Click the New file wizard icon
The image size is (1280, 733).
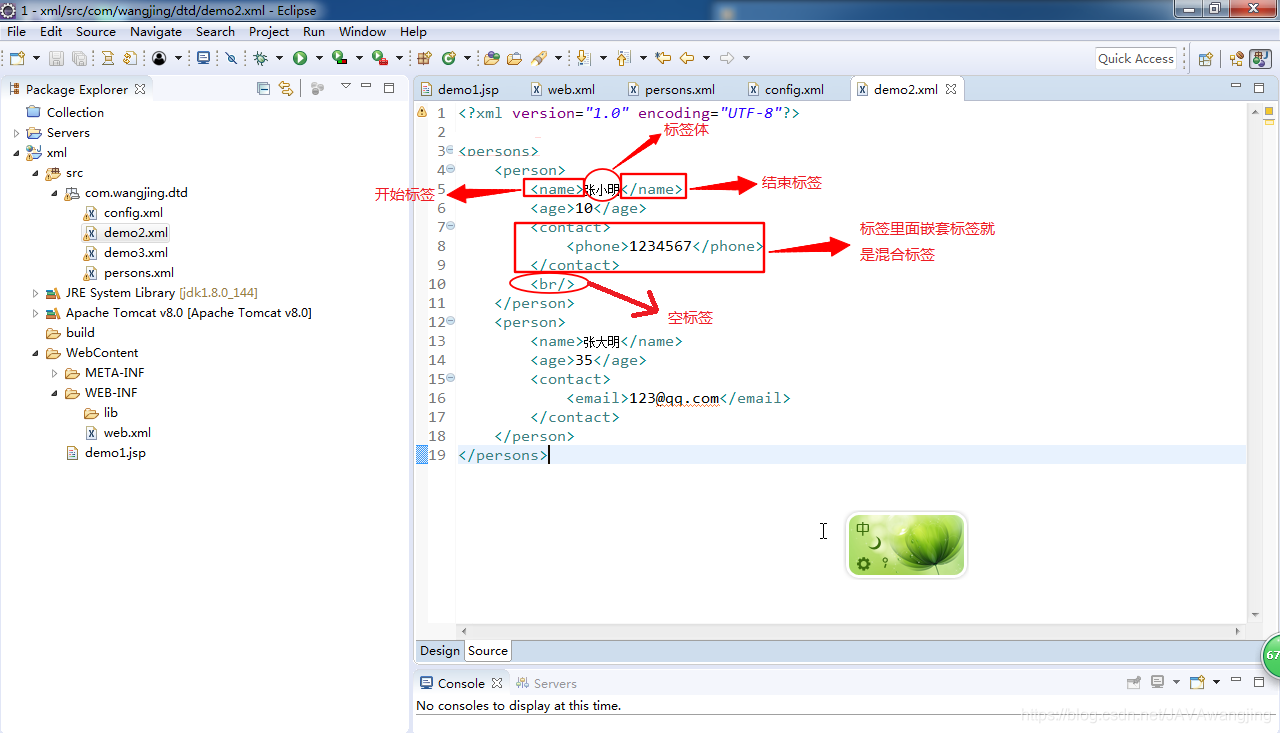coord(17,58)
